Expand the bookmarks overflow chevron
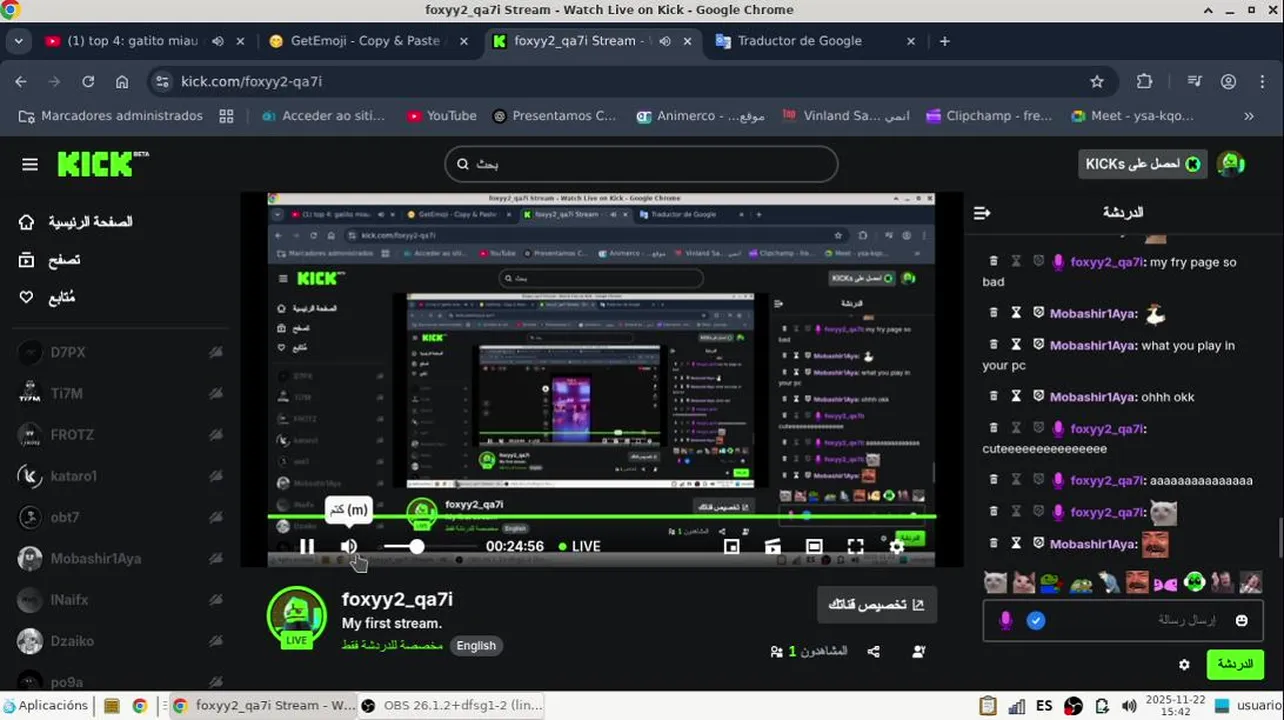The height and width of the screenshot is (720, 1284). (x=1249, y=116)
